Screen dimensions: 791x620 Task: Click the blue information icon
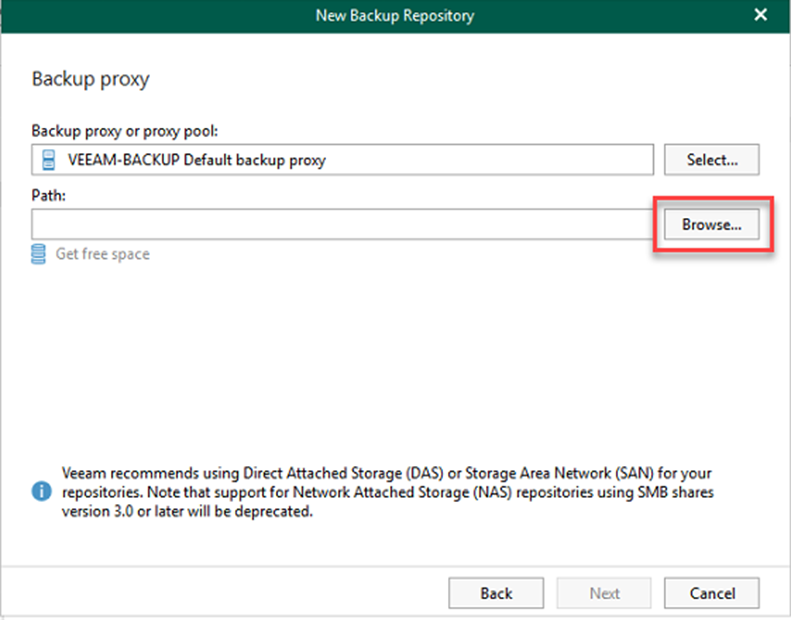tap(41, 492)
